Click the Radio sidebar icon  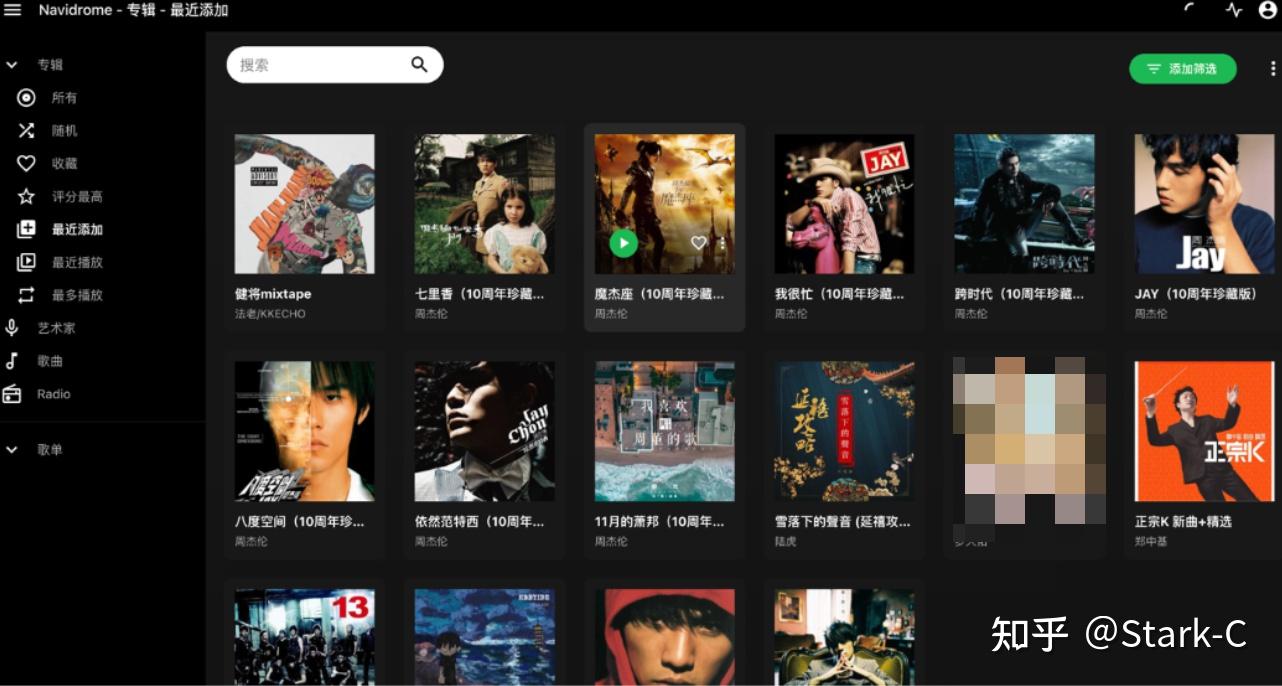coord(14,393)
